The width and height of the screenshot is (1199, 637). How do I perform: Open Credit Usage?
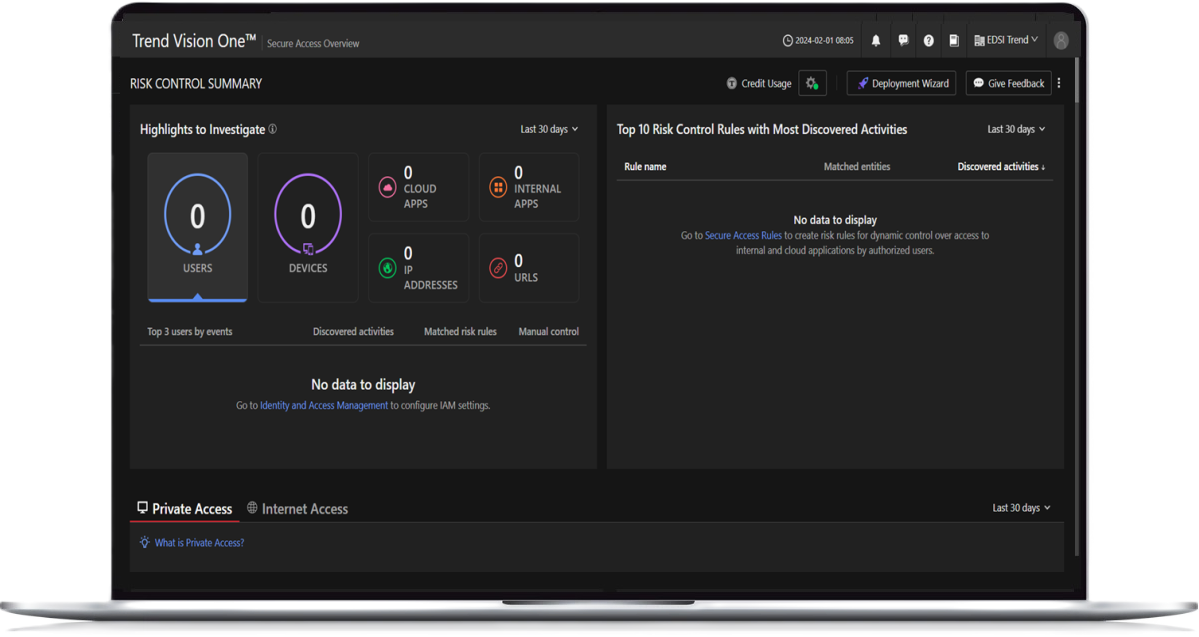(759, 83)
